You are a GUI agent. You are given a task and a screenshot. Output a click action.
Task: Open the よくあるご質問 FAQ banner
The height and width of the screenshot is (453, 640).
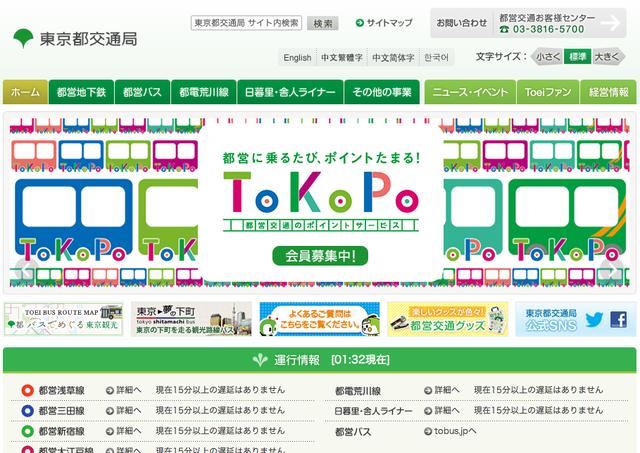[320, 320]
